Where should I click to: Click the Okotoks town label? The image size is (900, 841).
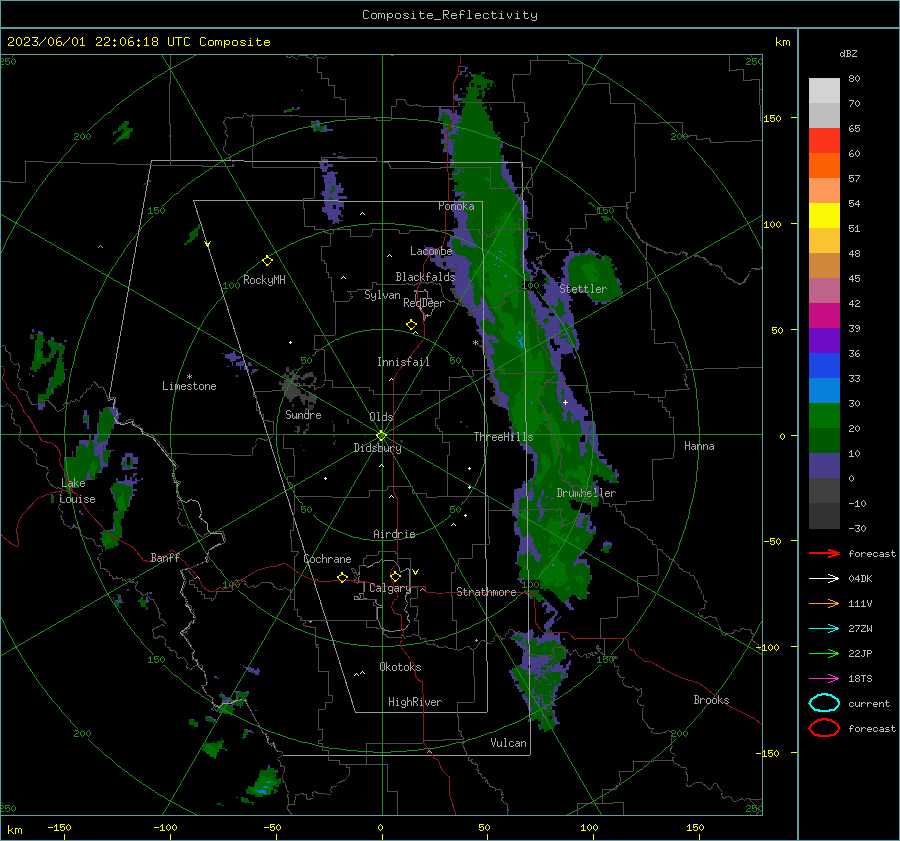tap(400, 667)
